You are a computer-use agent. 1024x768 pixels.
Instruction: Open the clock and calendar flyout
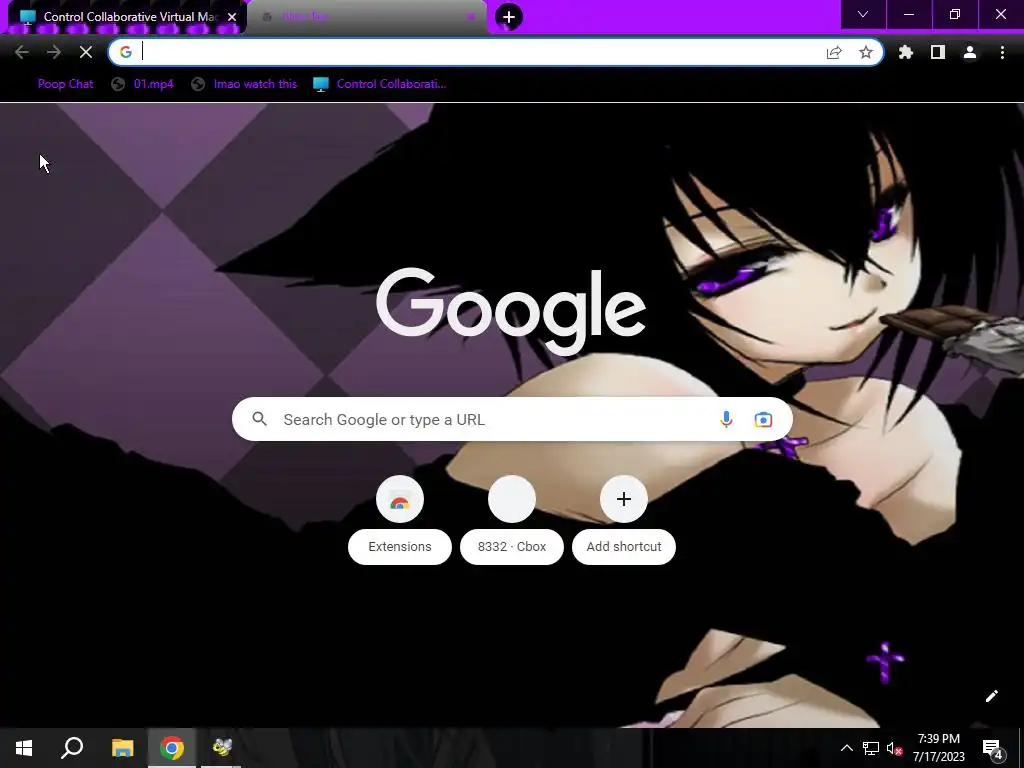pos(938,748)
